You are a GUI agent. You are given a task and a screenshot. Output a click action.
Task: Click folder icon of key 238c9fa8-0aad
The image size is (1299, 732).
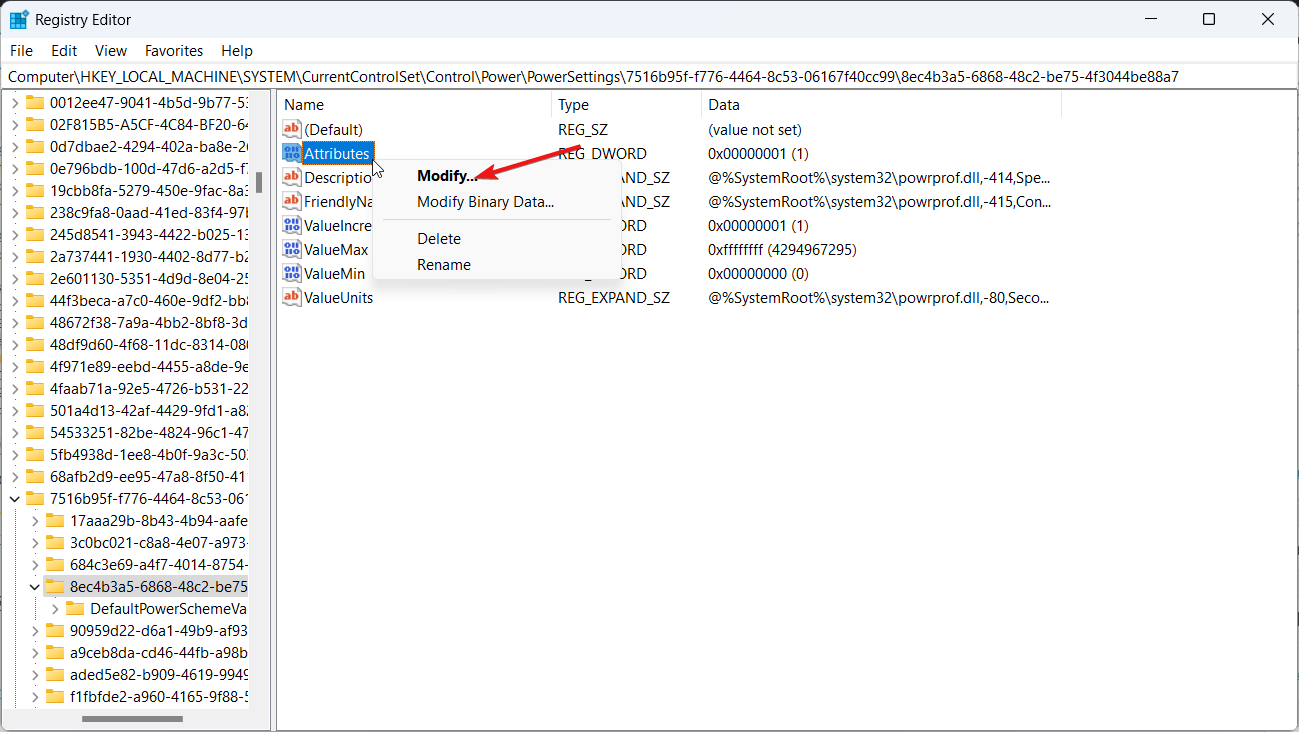[35, 212]
